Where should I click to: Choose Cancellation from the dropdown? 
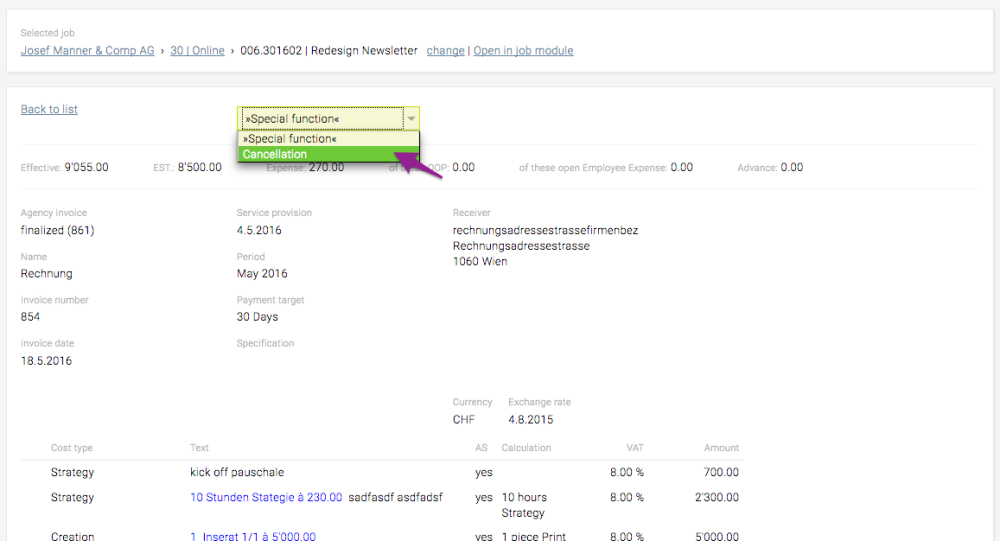tap(328, 154)
